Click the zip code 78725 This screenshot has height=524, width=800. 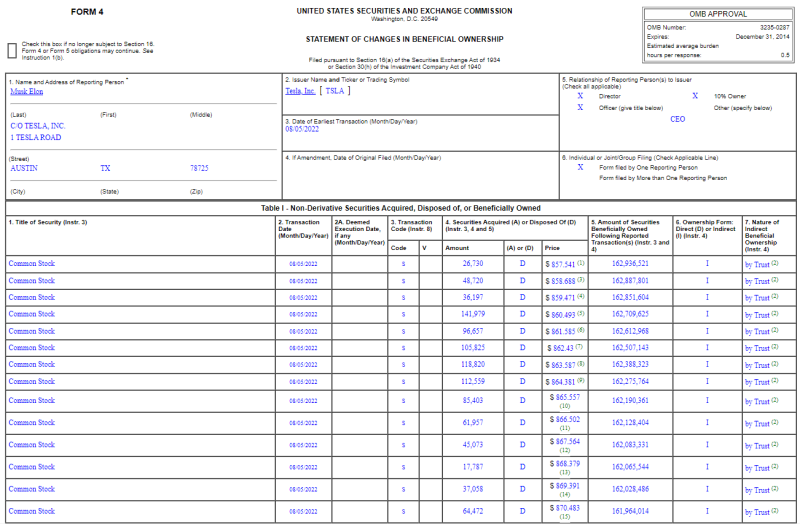(199, 168)
